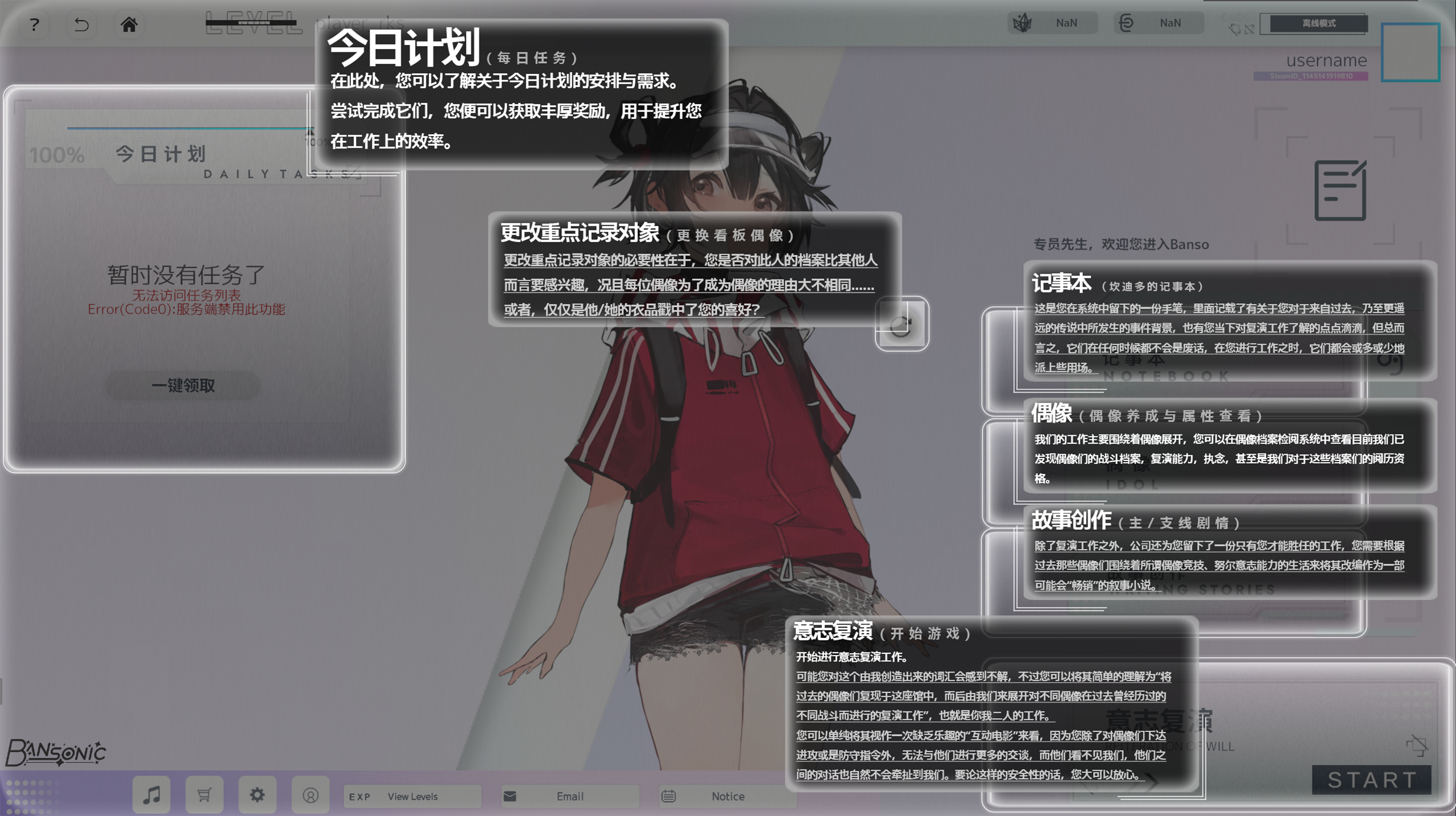The width and height of the screenshot is (1456, 816).
Task: Open the player avatar frame
Action: pos(1410,52)
